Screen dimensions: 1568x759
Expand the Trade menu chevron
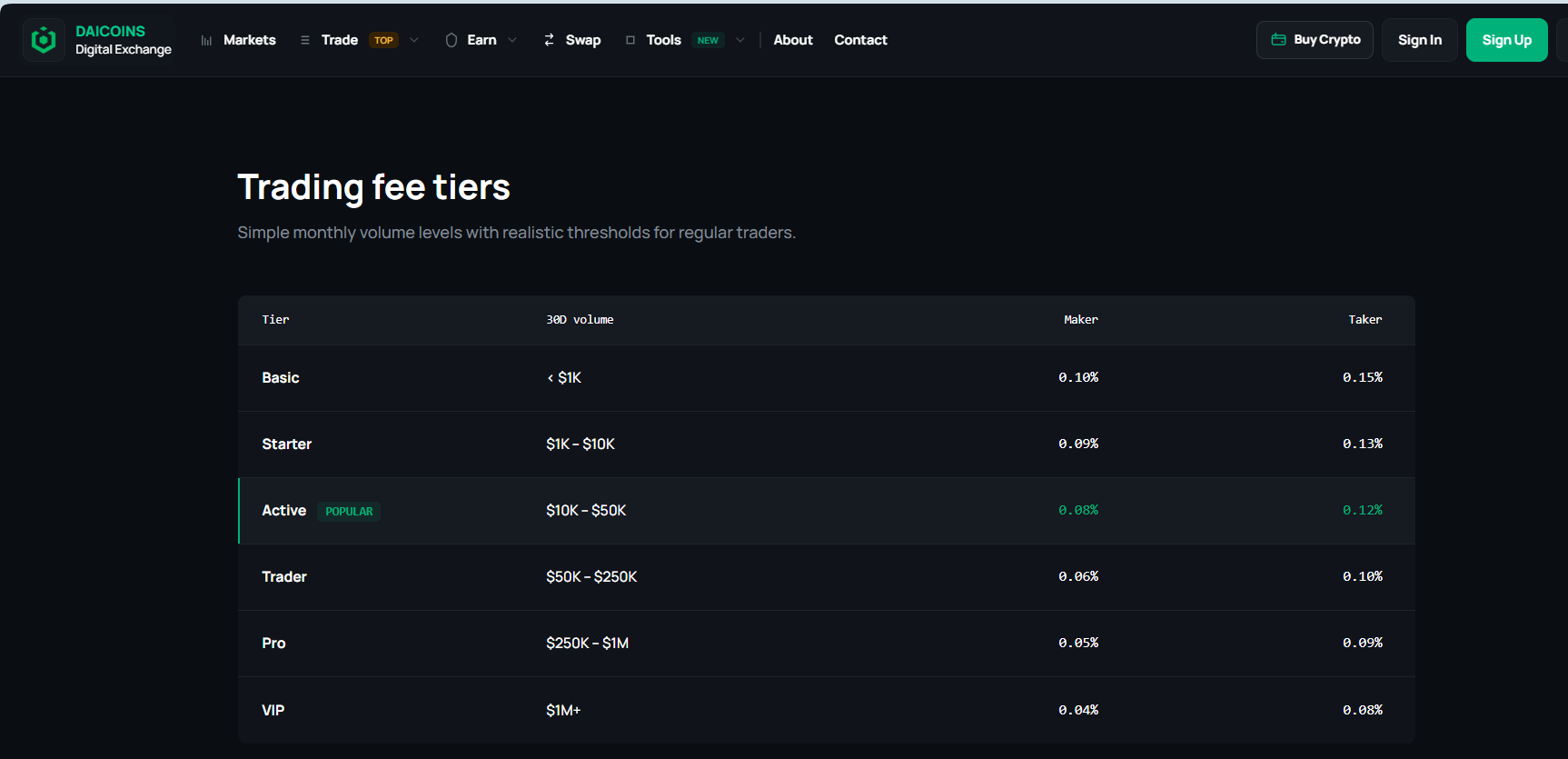point(414,40)
